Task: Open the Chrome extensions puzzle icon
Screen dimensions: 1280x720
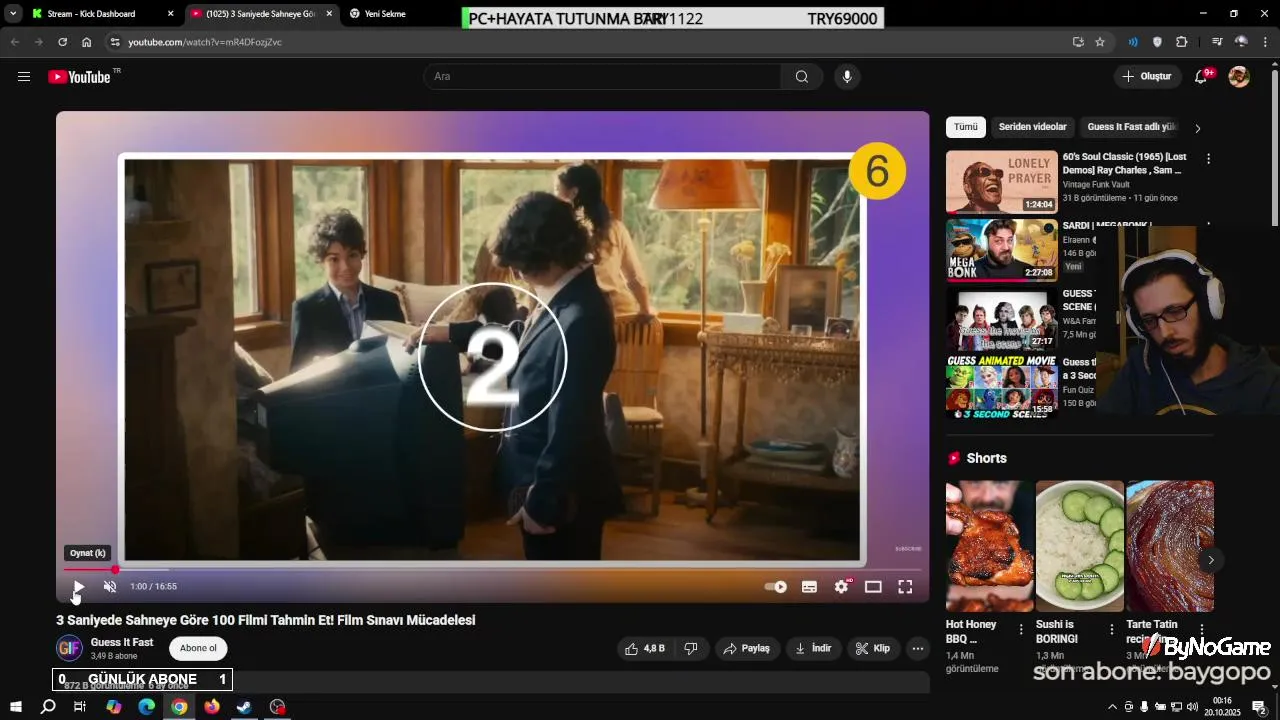Action: pos(1181,42)
